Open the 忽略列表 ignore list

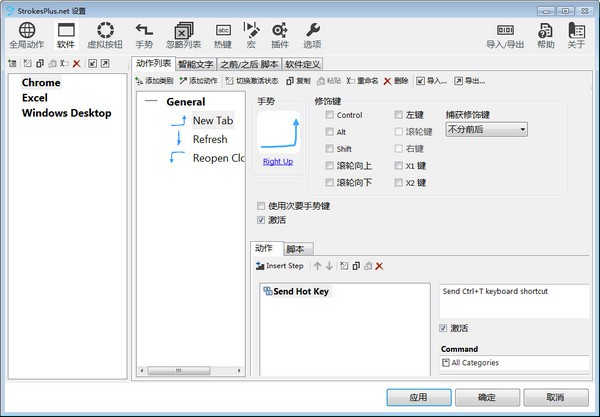(182, 36)
